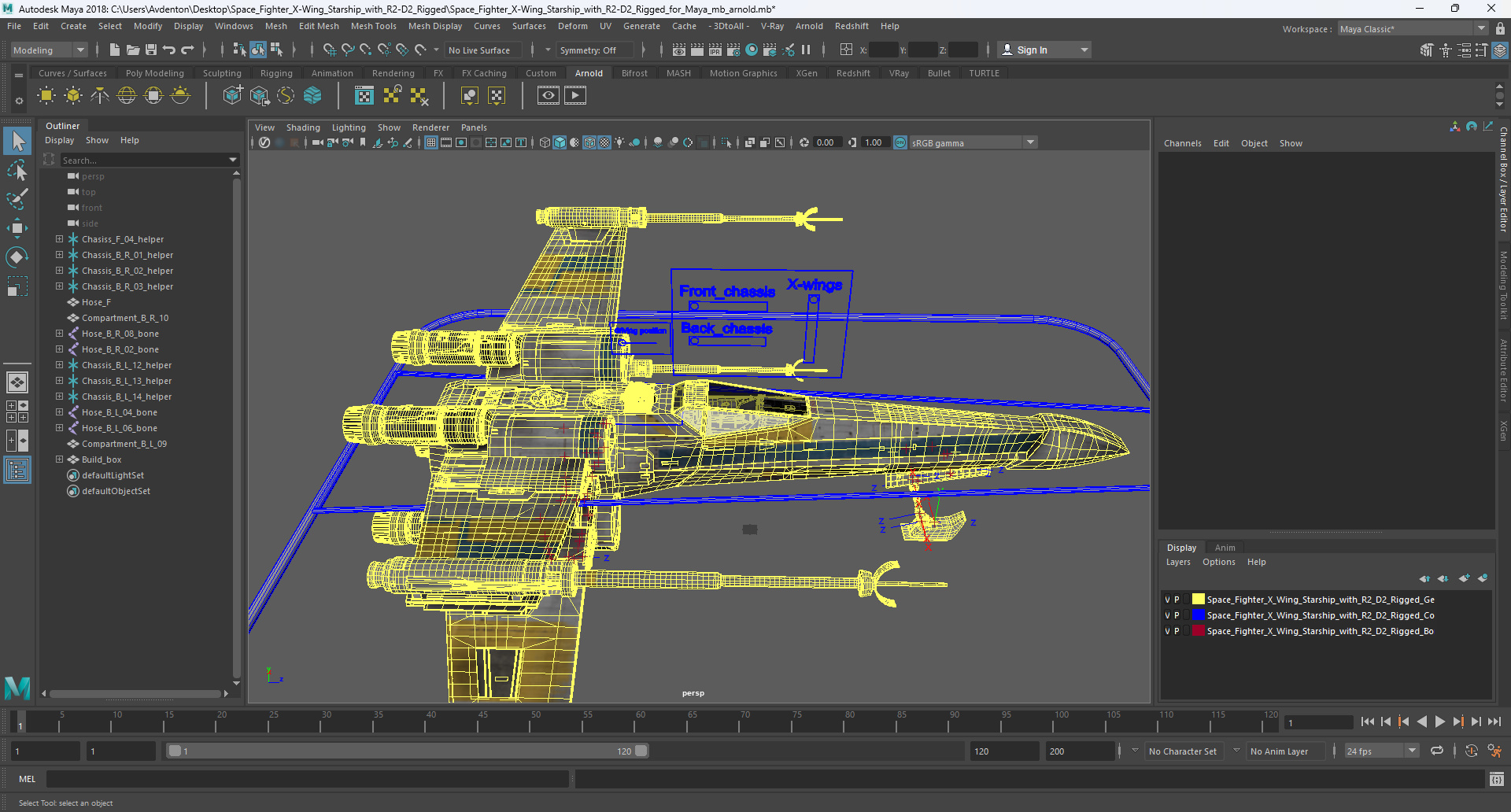Open the Mesh Tools menu
The image size is (1511, 812).
(373, 26)
